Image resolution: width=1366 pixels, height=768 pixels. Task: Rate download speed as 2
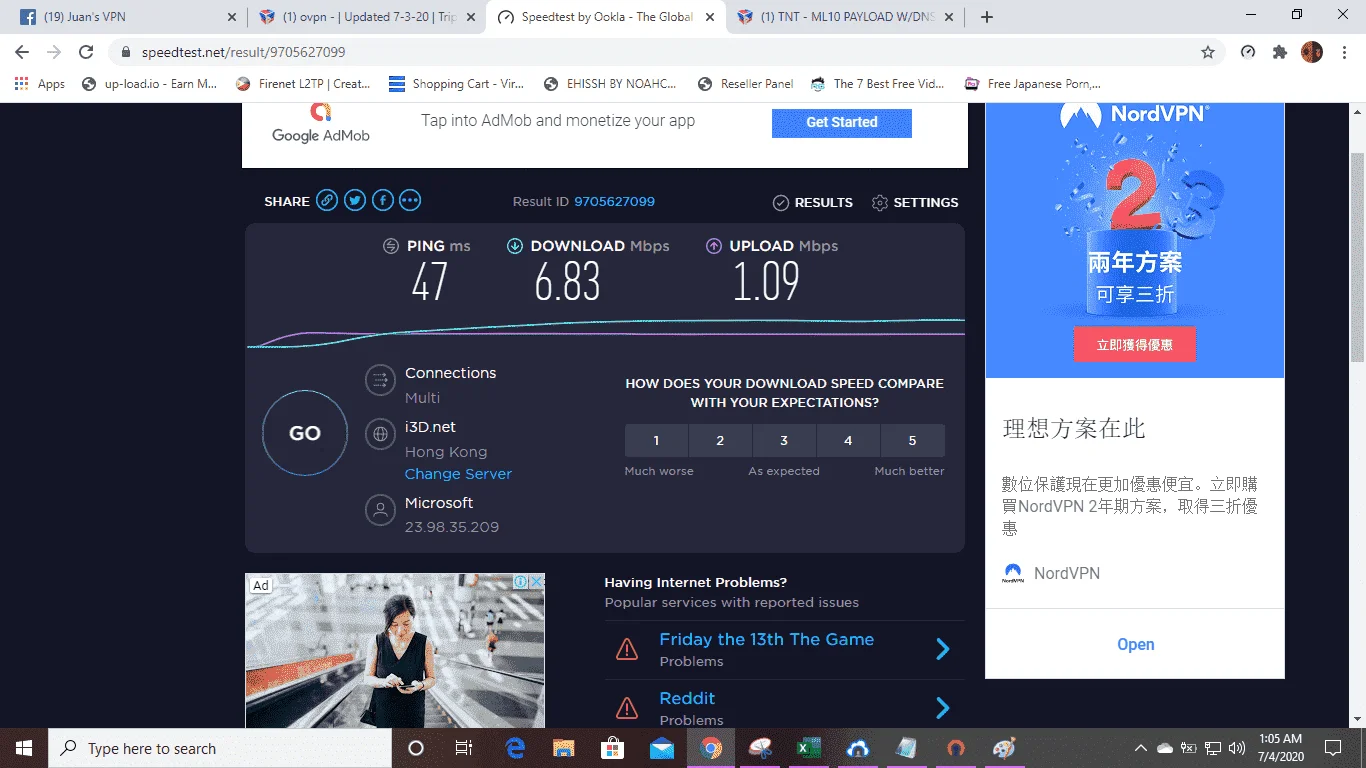720,440
